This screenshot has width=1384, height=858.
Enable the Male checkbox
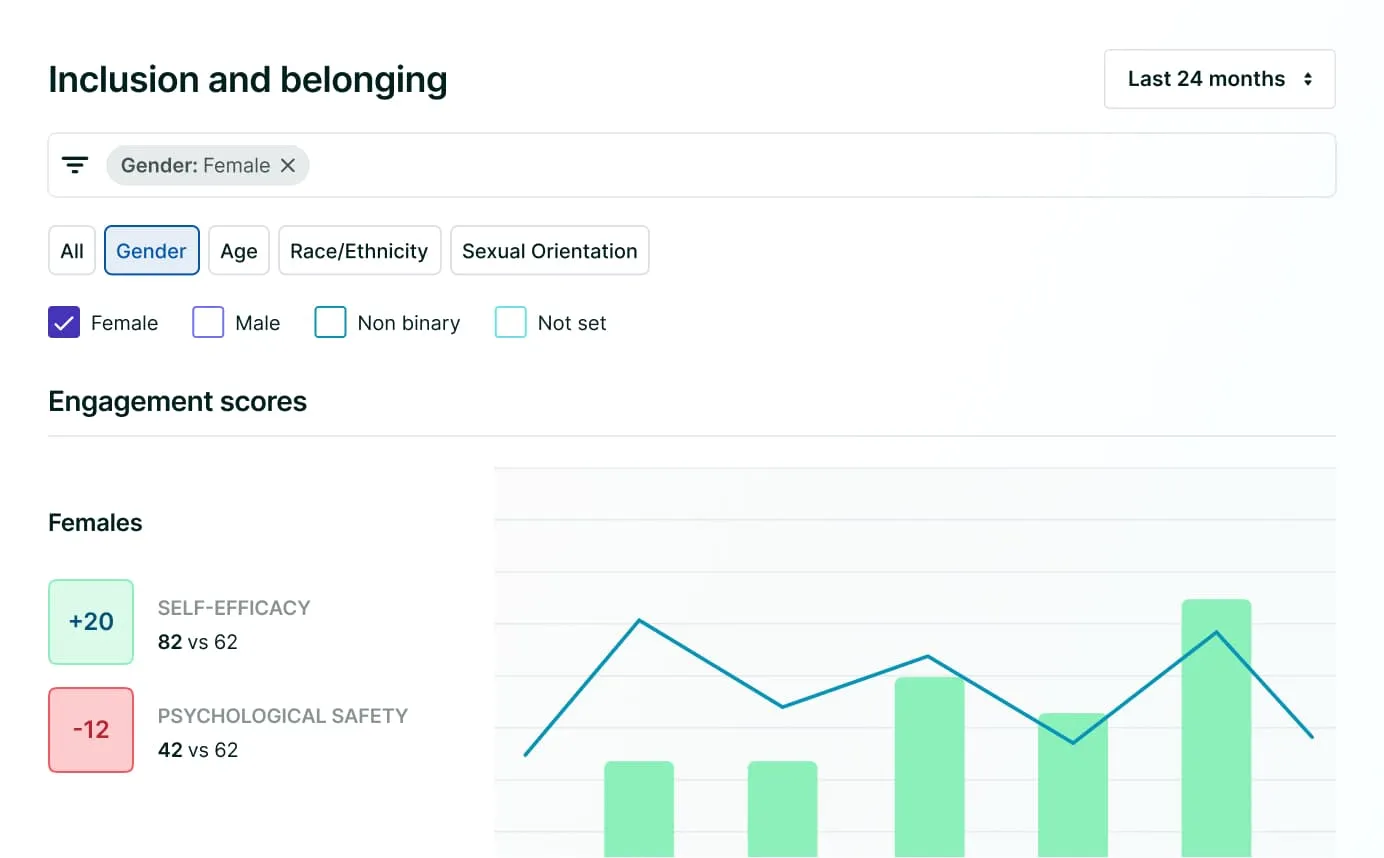coord(208,323)
